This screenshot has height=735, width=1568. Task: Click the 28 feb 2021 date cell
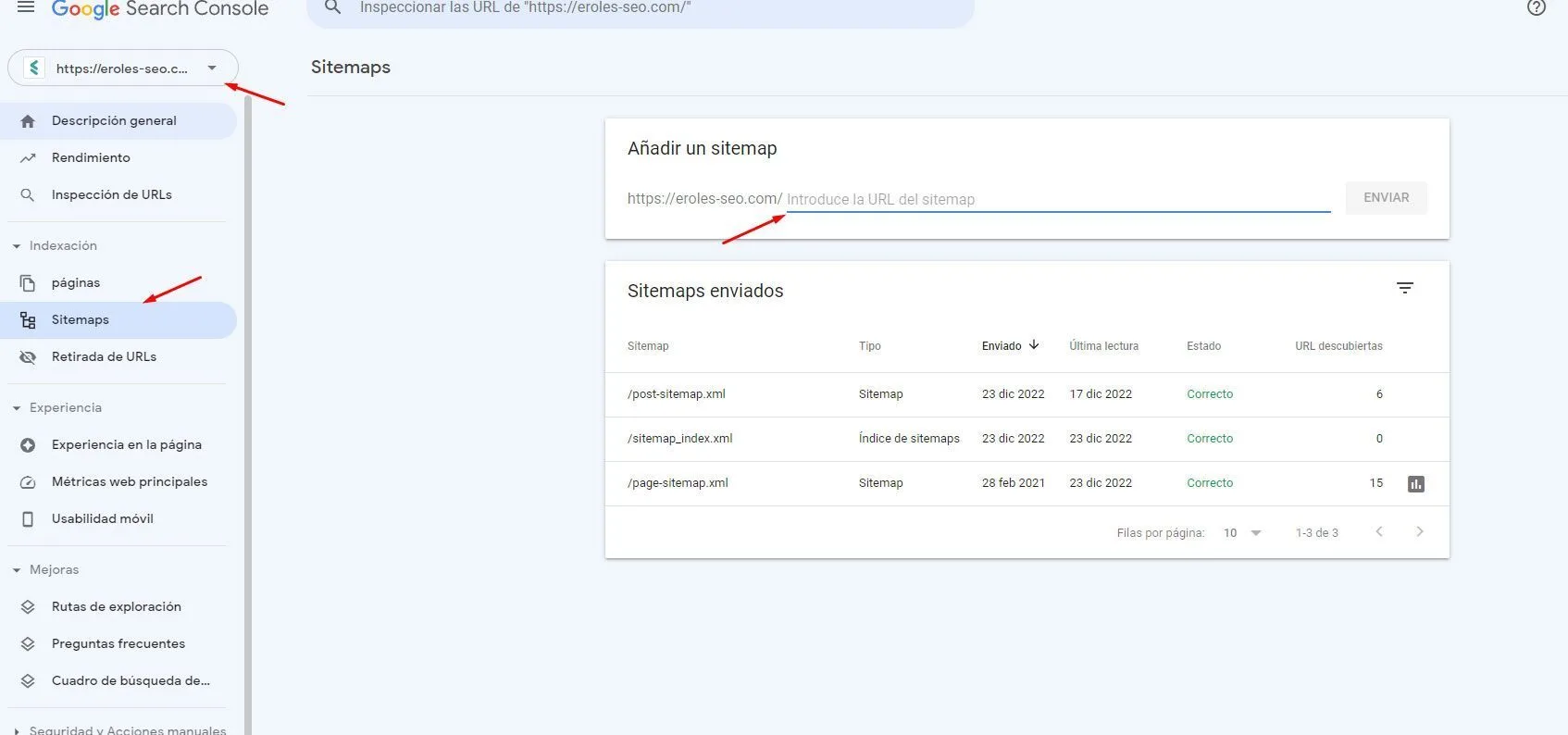(x=1014, y=483)
